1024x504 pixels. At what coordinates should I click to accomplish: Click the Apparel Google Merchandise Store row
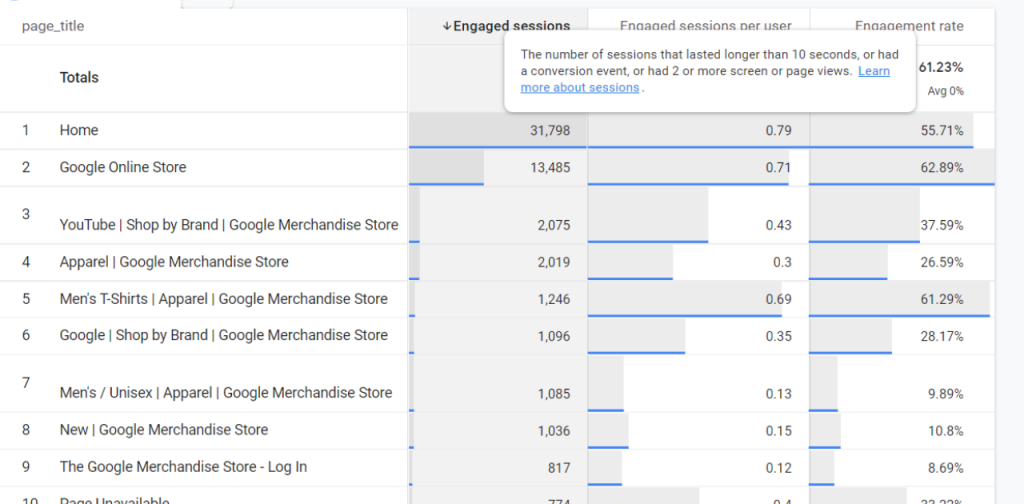[174, 262]
